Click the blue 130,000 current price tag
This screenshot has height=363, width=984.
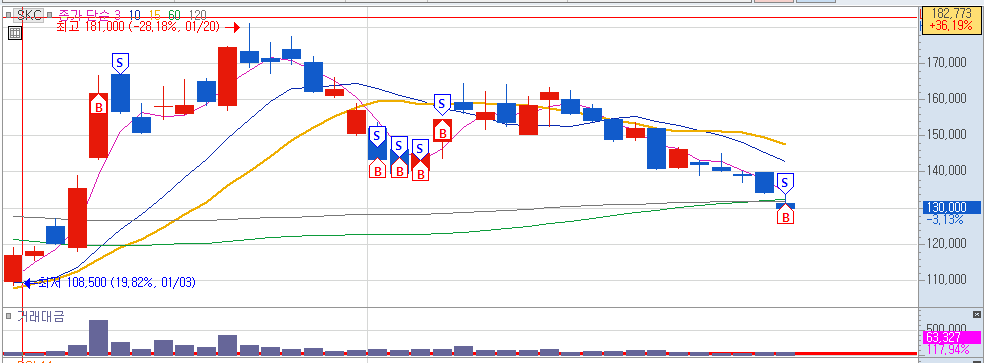(952, 208)
